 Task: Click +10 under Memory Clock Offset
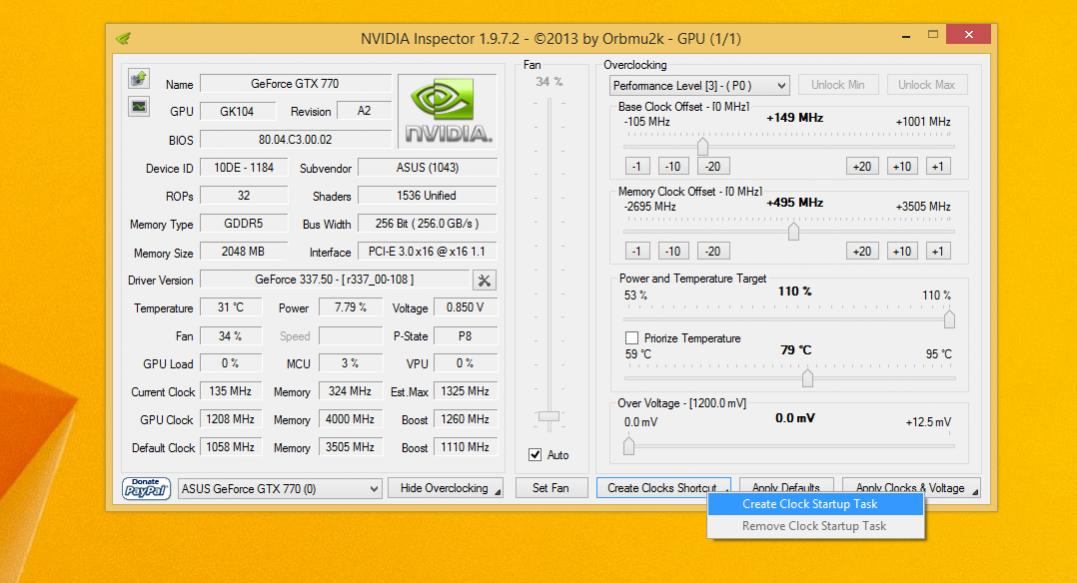(x=902, y=251)
